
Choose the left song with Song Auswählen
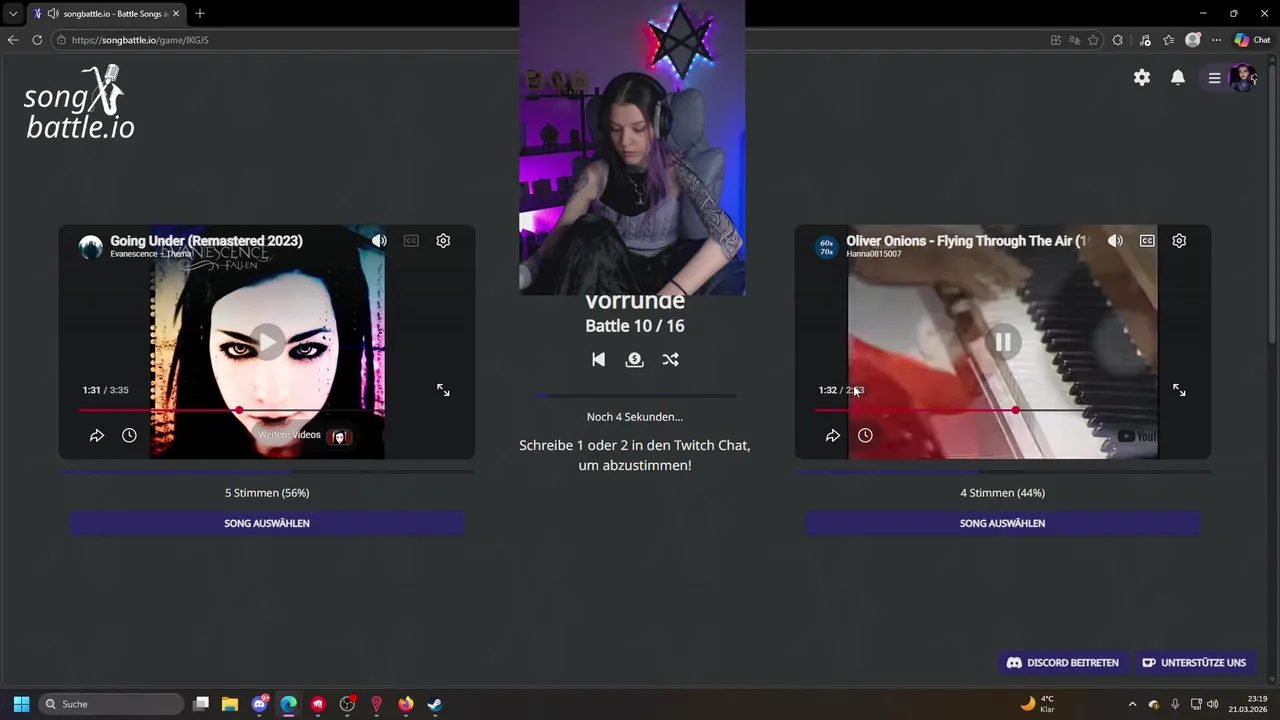point(267,523)
